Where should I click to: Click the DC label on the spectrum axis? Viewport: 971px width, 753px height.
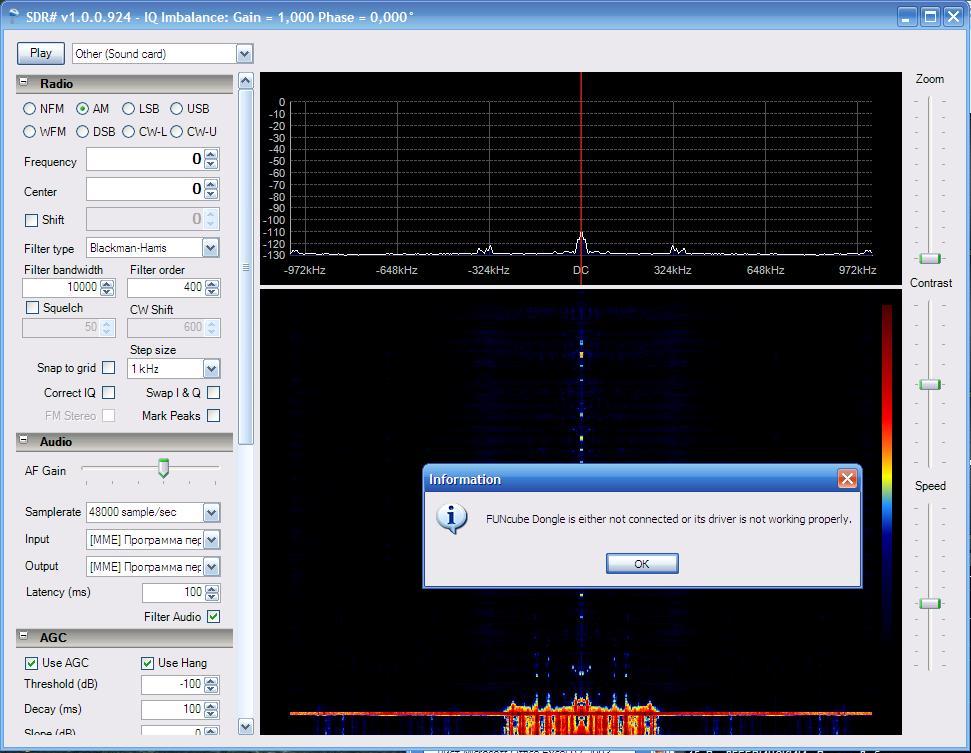tap(581, 271)
